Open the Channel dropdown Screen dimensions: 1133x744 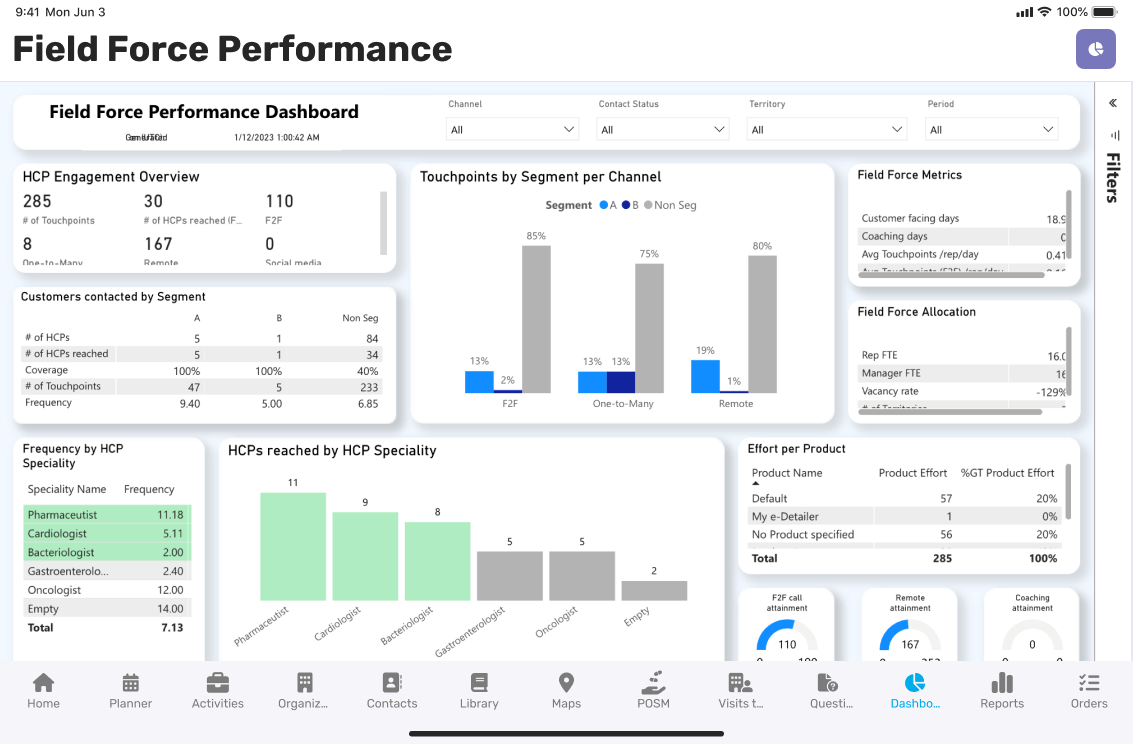tap(512, 129)
